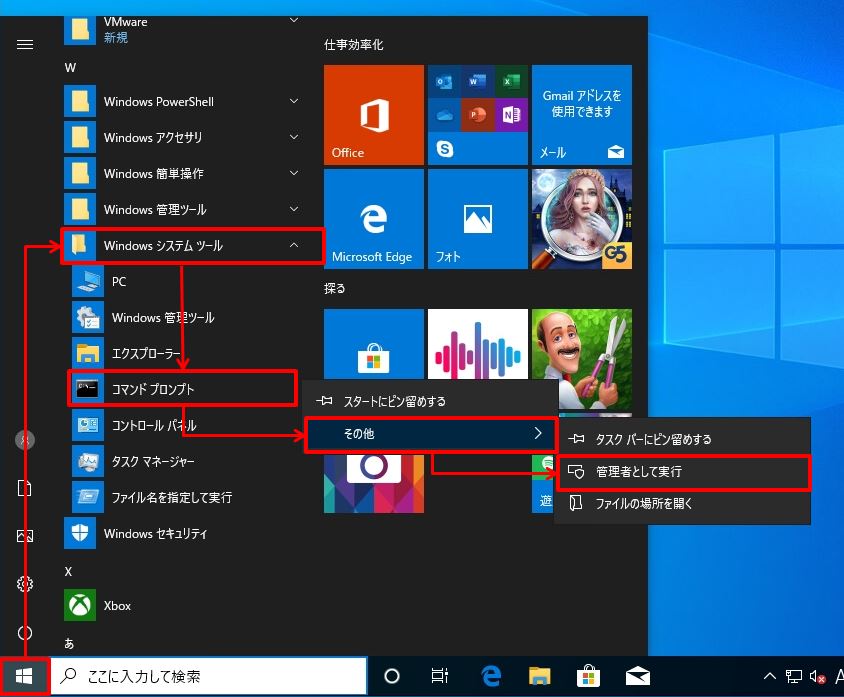Click the user account icon in Start sidebar
The image size is (844, 697).
pos(25,440)
